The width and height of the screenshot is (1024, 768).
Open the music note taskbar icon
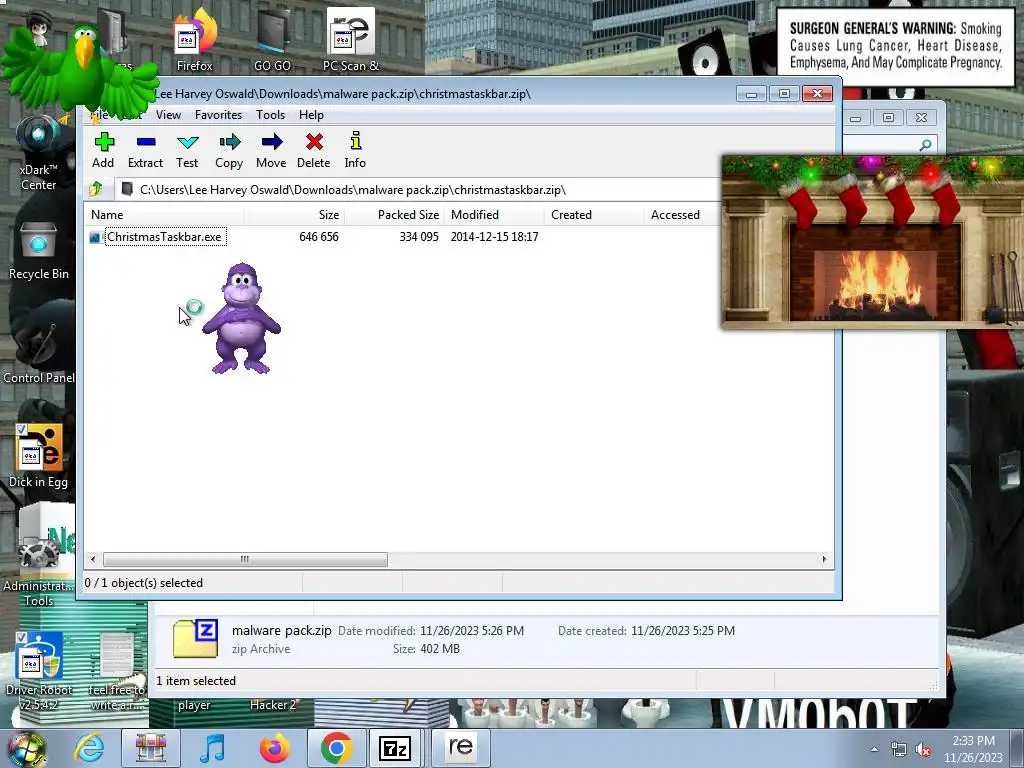[213, 748]
